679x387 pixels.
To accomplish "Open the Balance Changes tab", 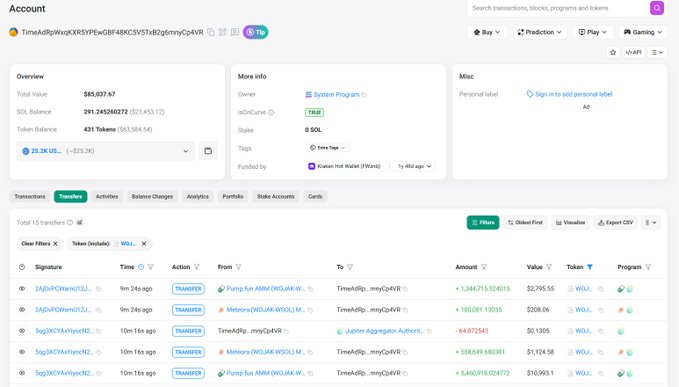I will click(x=152, y=197).
